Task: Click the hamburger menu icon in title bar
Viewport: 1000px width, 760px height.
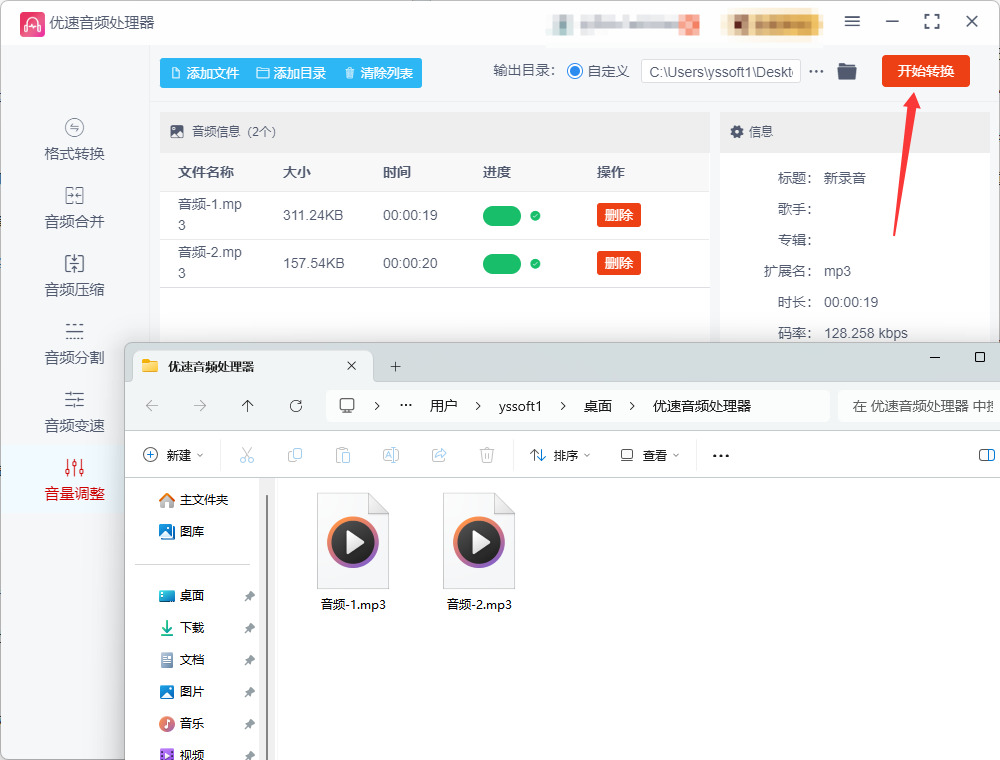Action: point(852,22)
